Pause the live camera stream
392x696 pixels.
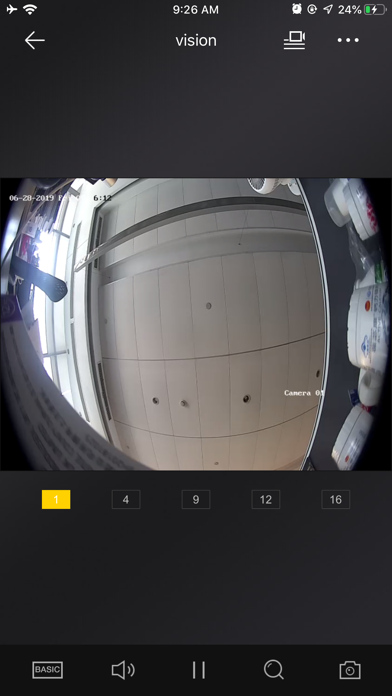point(198,670)
